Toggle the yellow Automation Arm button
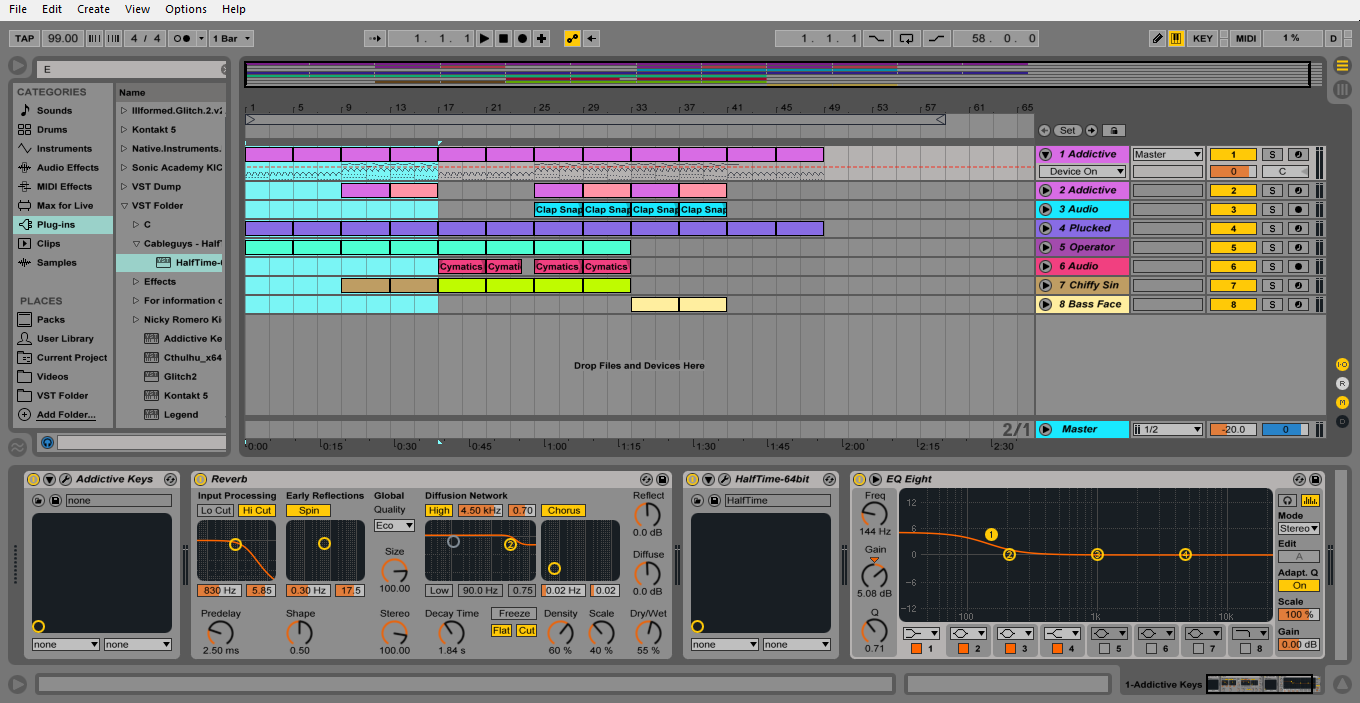 (572, 38)
